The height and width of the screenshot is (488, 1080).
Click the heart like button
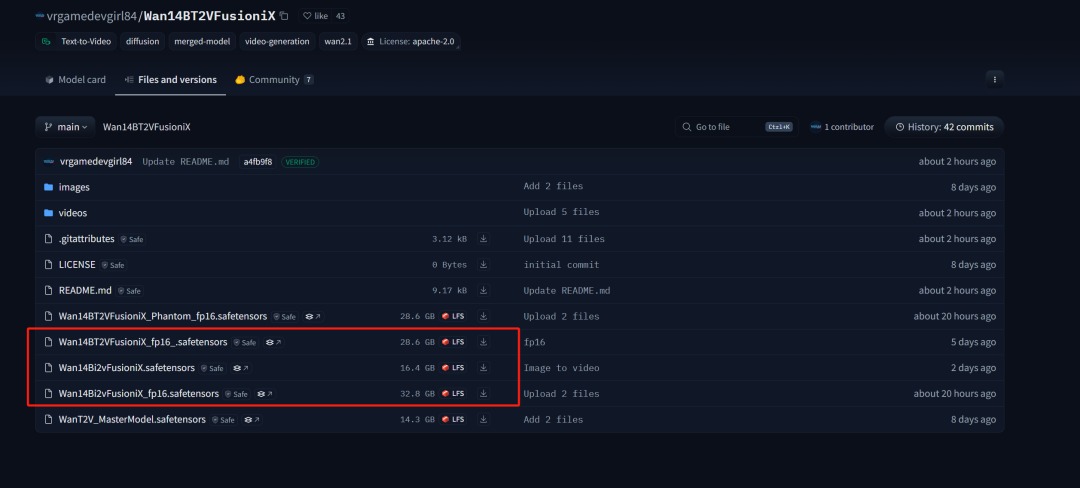point(316,15)
